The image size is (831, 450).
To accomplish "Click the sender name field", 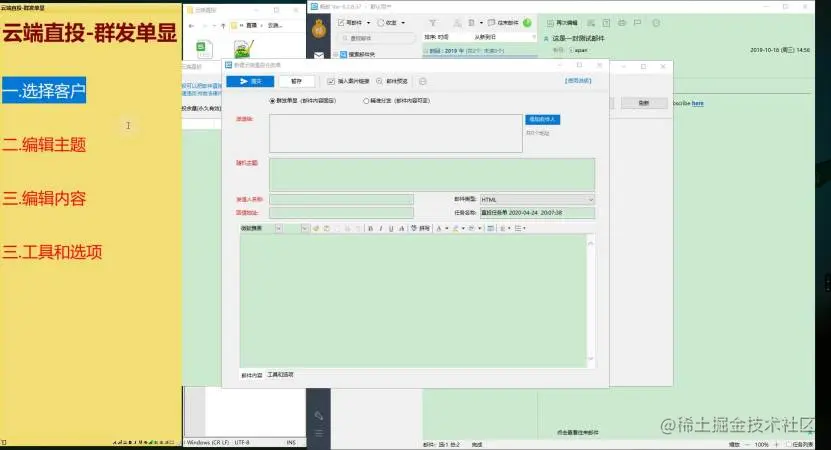I will point(341,199).
